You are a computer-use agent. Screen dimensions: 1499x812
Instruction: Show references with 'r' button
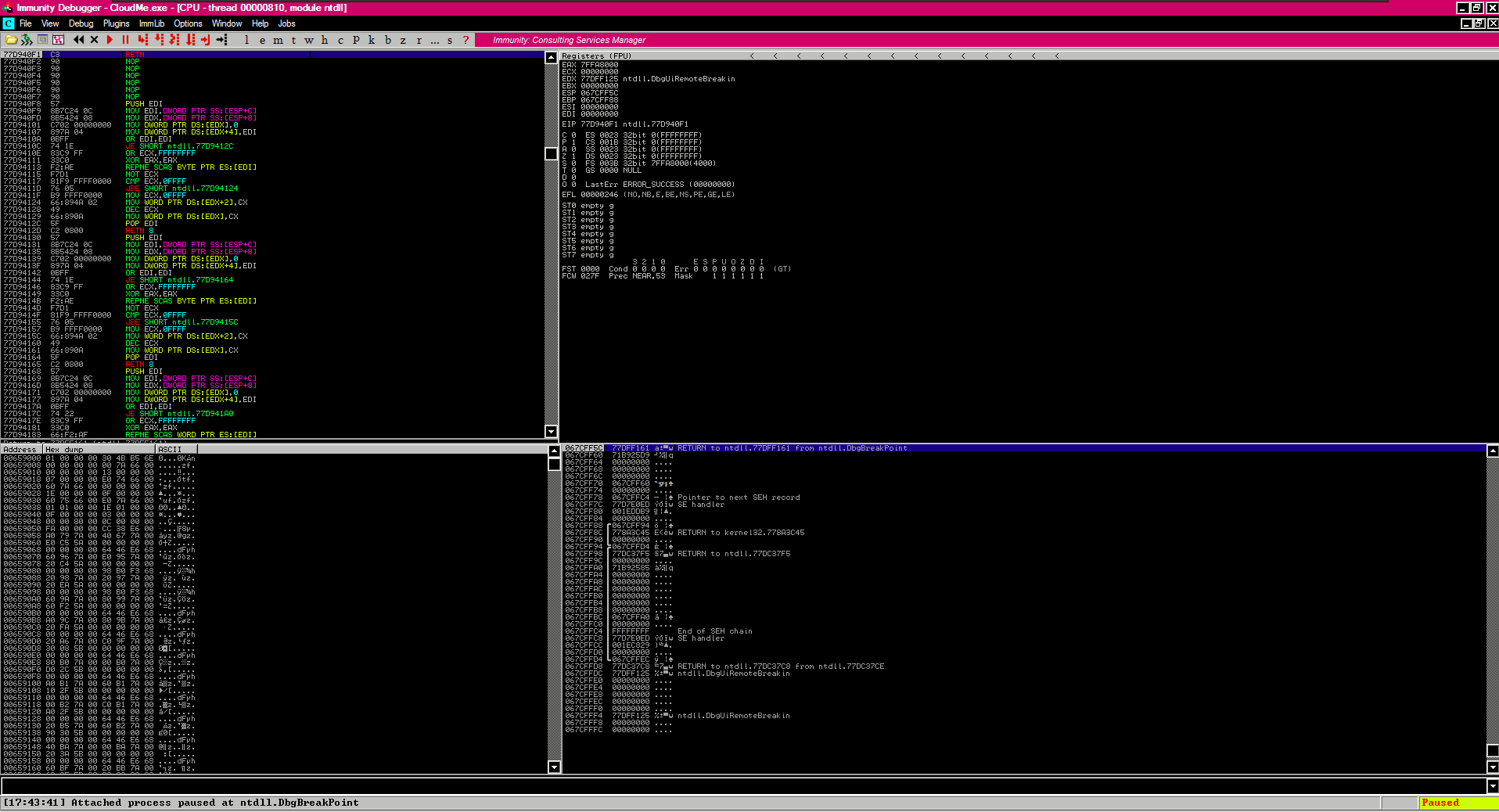[419, 40]
